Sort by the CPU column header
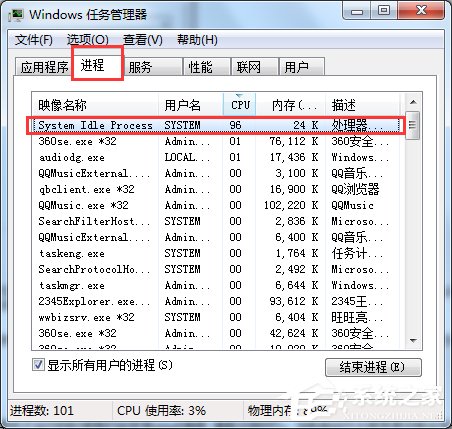The height and width of the screenshot is (429, 452). pyautogui.click(x=240, y=105)
